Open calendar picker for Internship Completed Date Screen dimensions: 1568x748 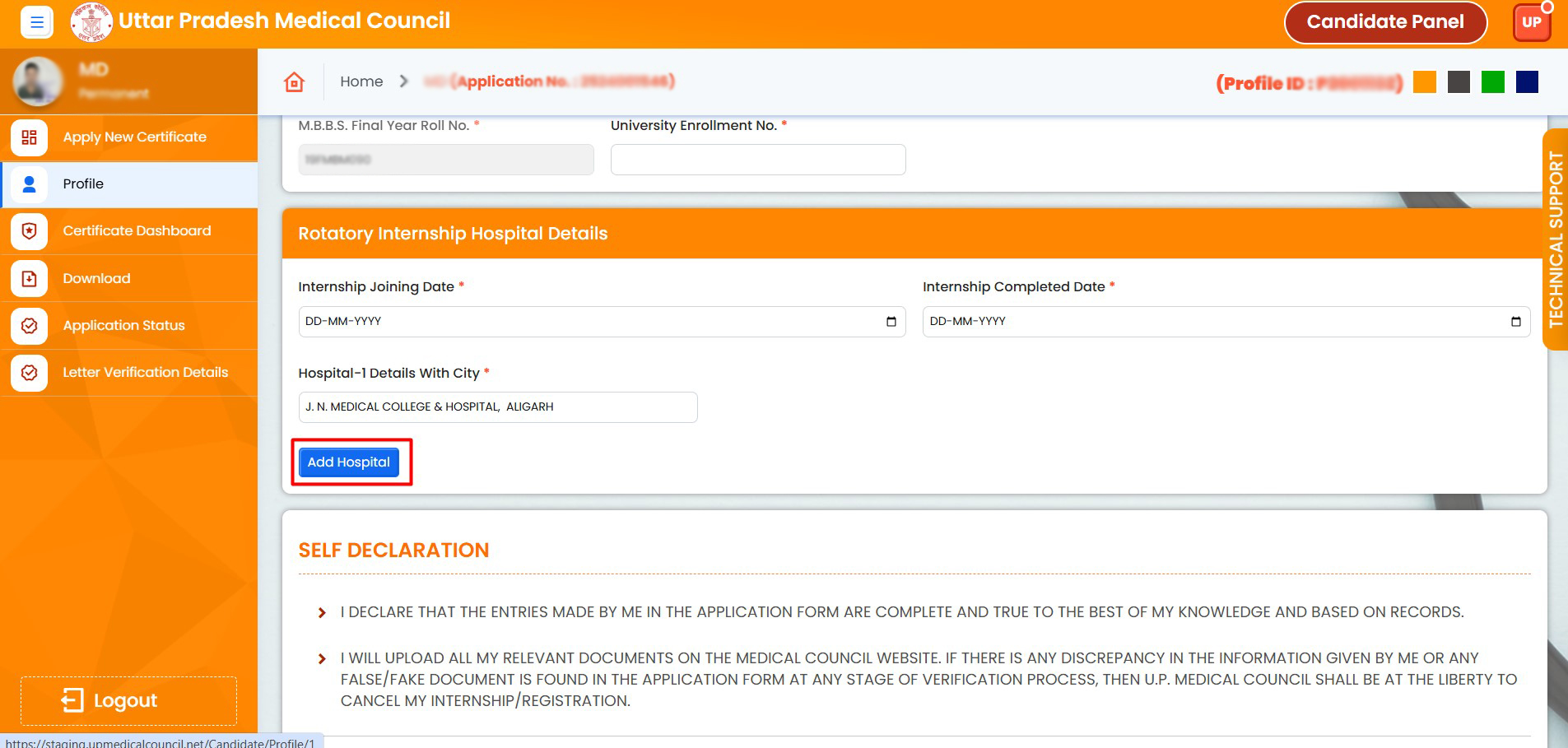click(1515, 322)
